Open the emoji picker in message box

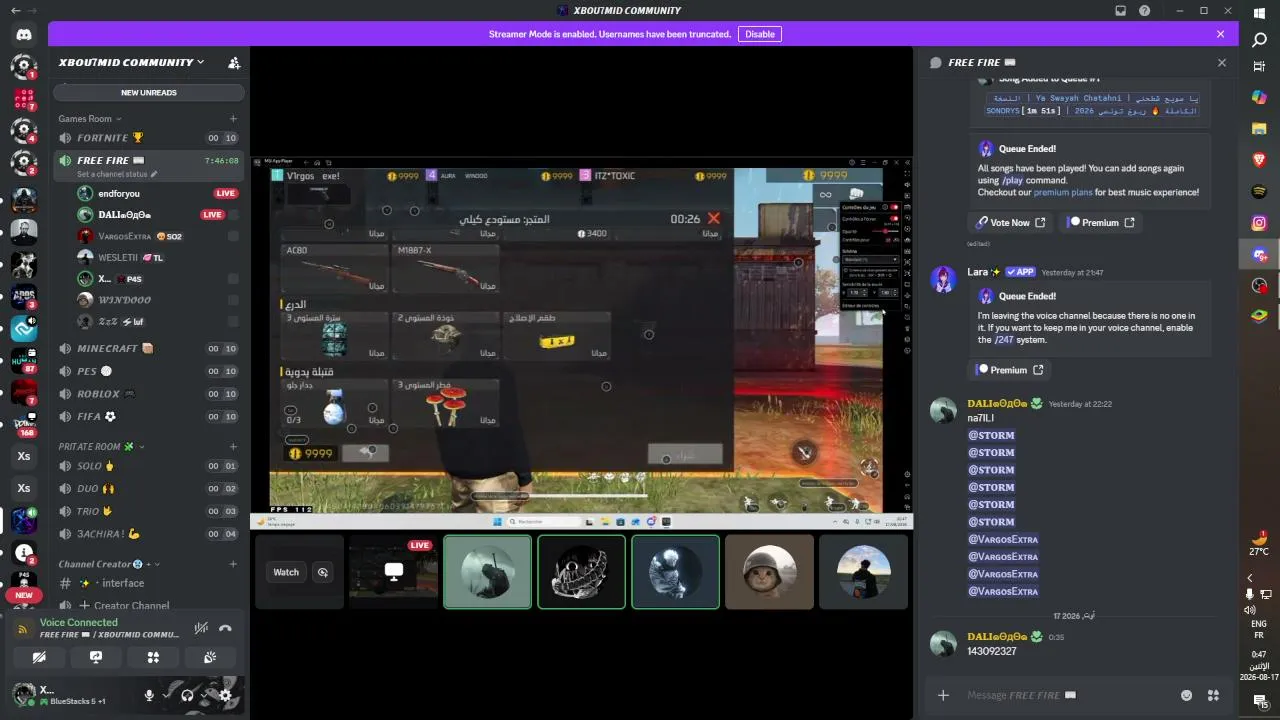tap(1187, 695)
